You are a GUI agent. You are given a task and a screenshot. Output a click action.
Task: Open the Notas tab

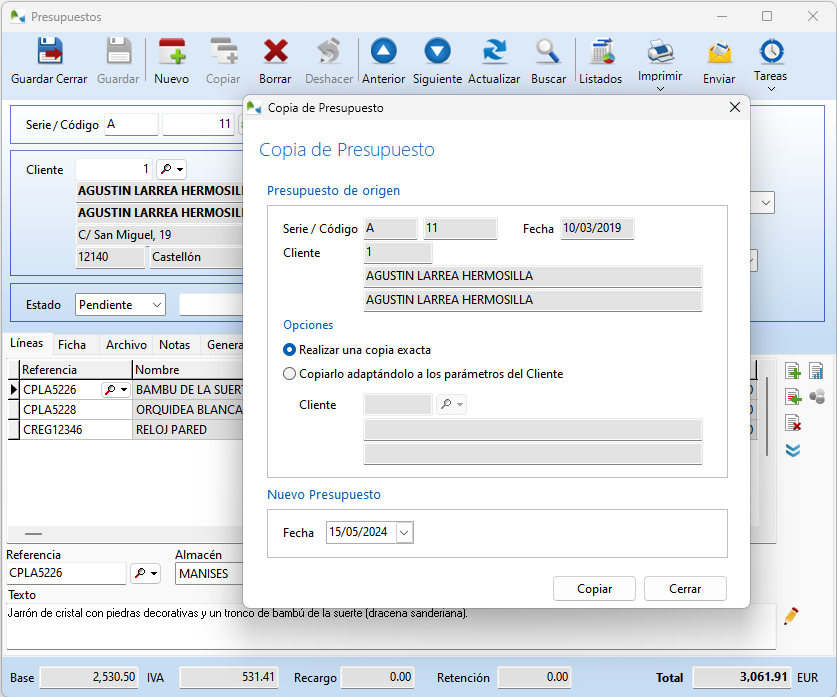(174, 344)
